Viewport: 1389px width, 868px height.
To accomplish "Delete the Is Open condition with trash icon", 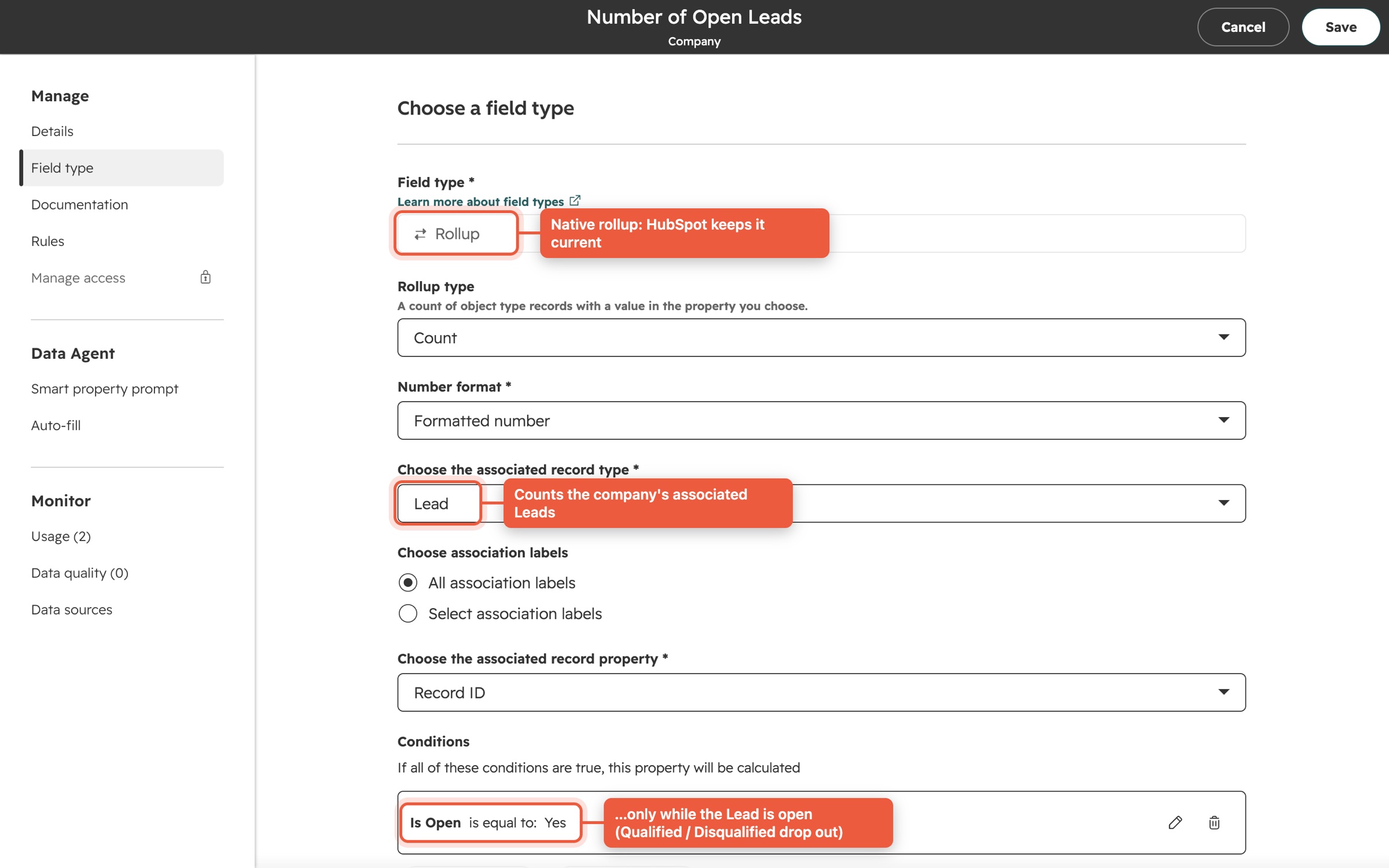I will coord(1214,822).
